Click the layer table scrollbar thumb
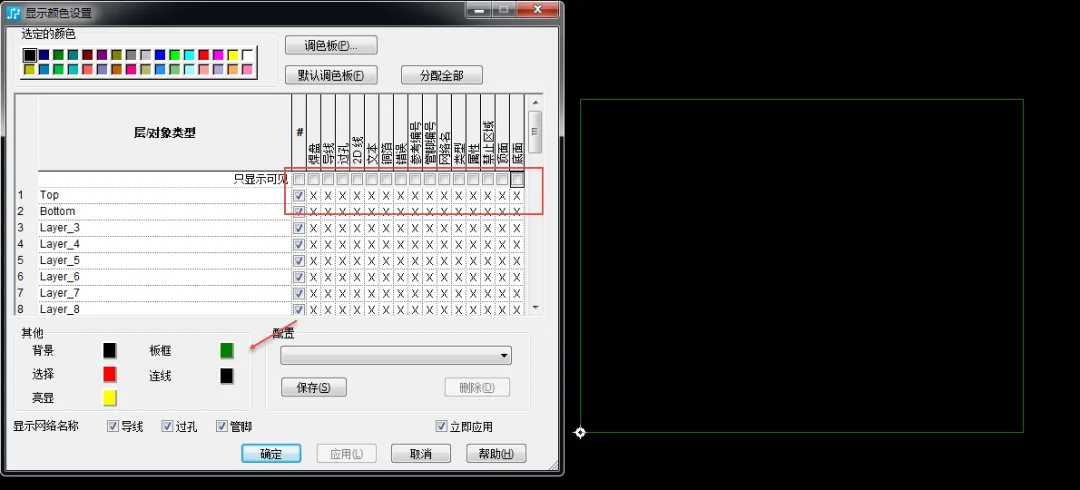 [x=535, y=132]
